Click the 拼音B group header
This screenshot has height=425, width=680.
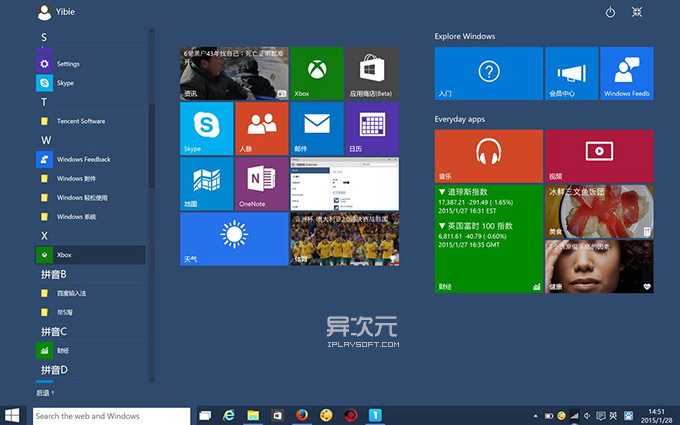[54, 274]
